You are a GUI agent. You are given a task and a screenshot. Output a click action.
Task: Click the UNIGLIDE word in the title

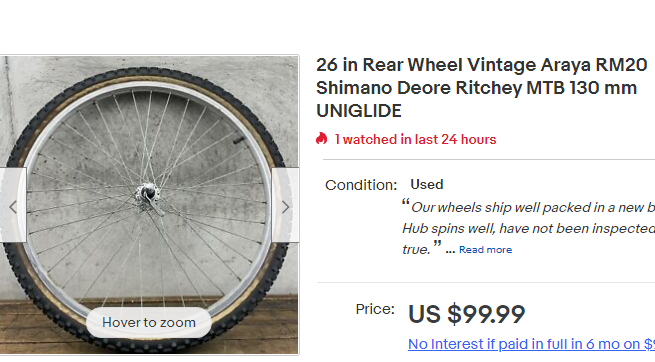point(359,111)
